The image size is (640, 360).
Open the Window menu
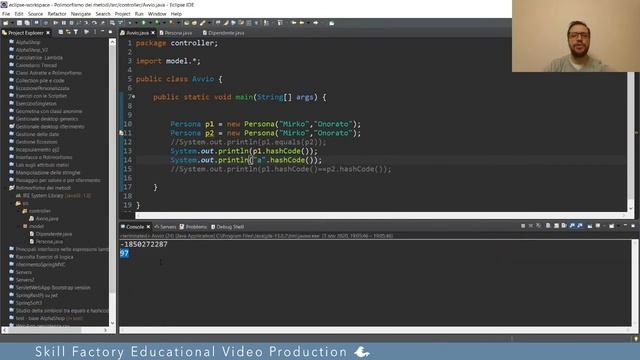coord(157,14)
